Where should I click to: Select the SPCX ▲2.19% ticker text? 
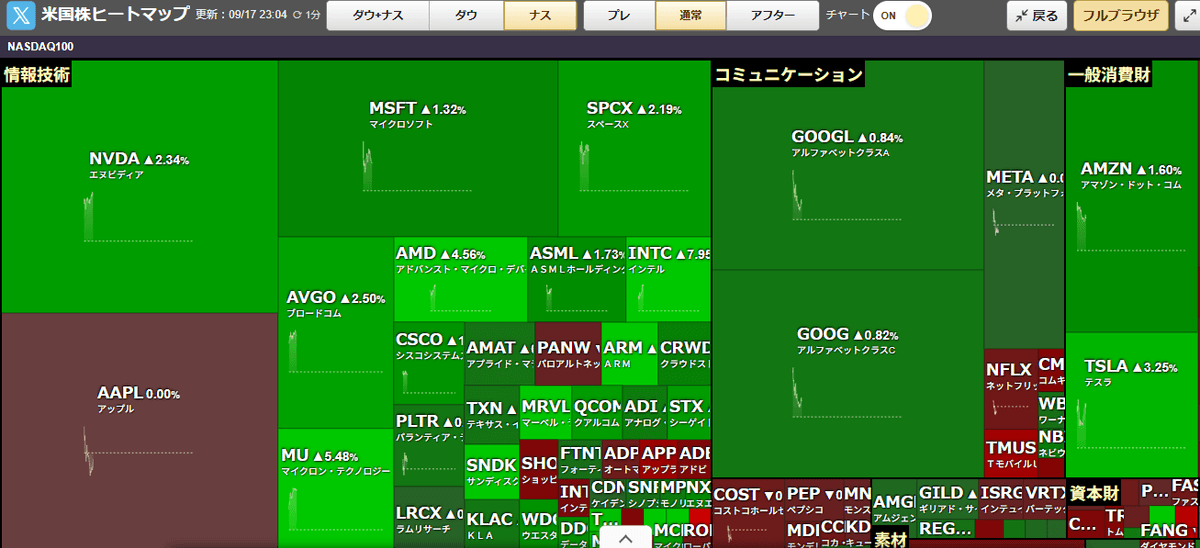pos(634,109)
